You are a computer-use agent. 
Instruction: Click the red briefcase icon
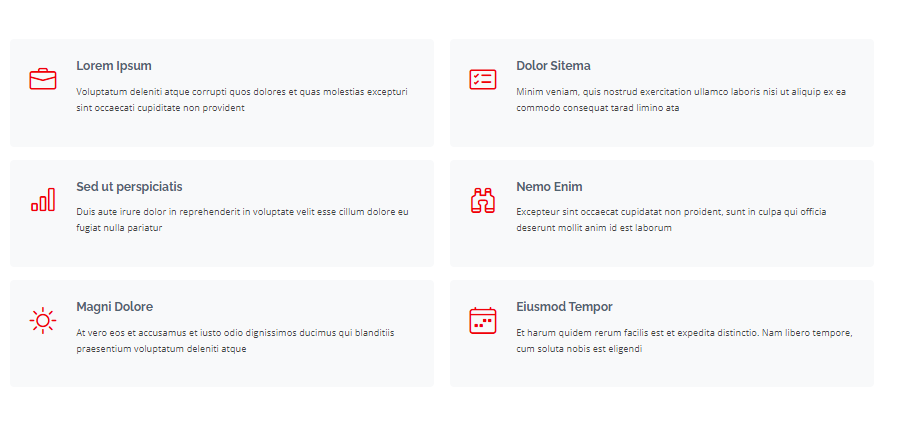click(x=43, y=78)
